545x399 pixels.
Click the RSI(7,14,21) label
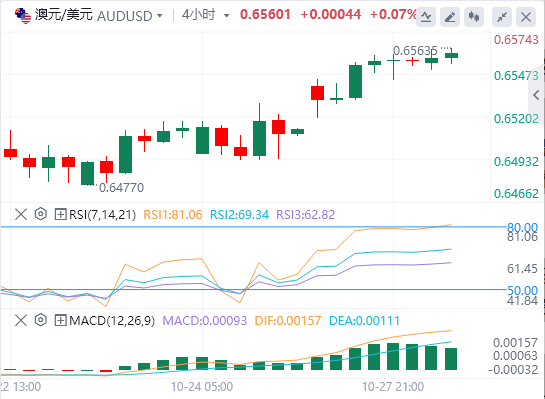(x=102, y=214)
